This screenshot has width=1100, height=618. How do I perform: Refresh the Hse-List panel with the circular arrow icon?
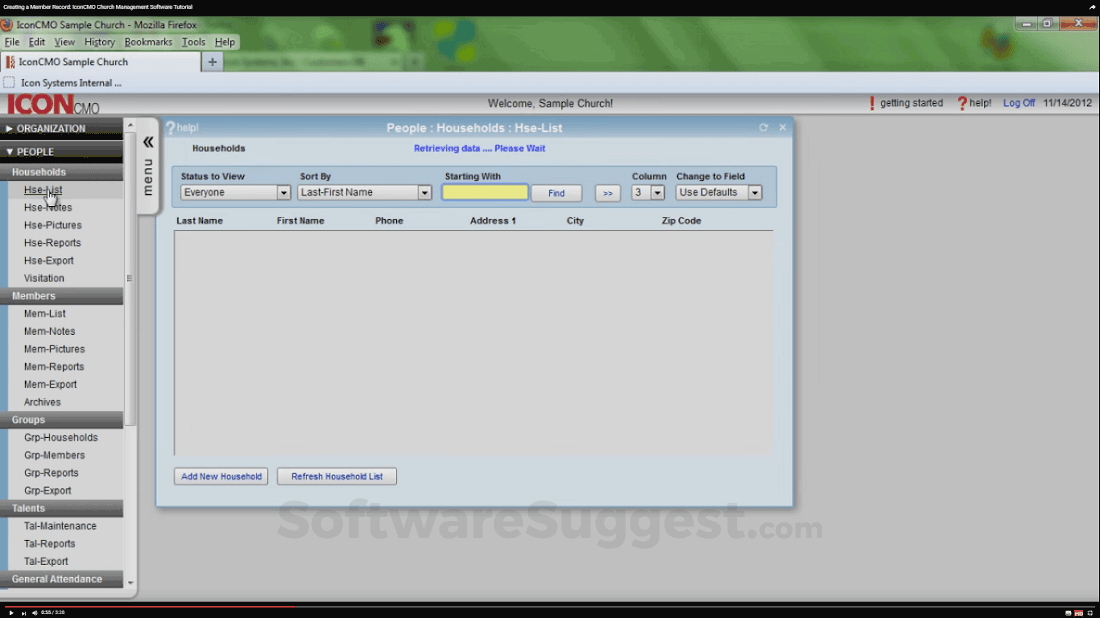pyautogui.click(x=763, y=128)
